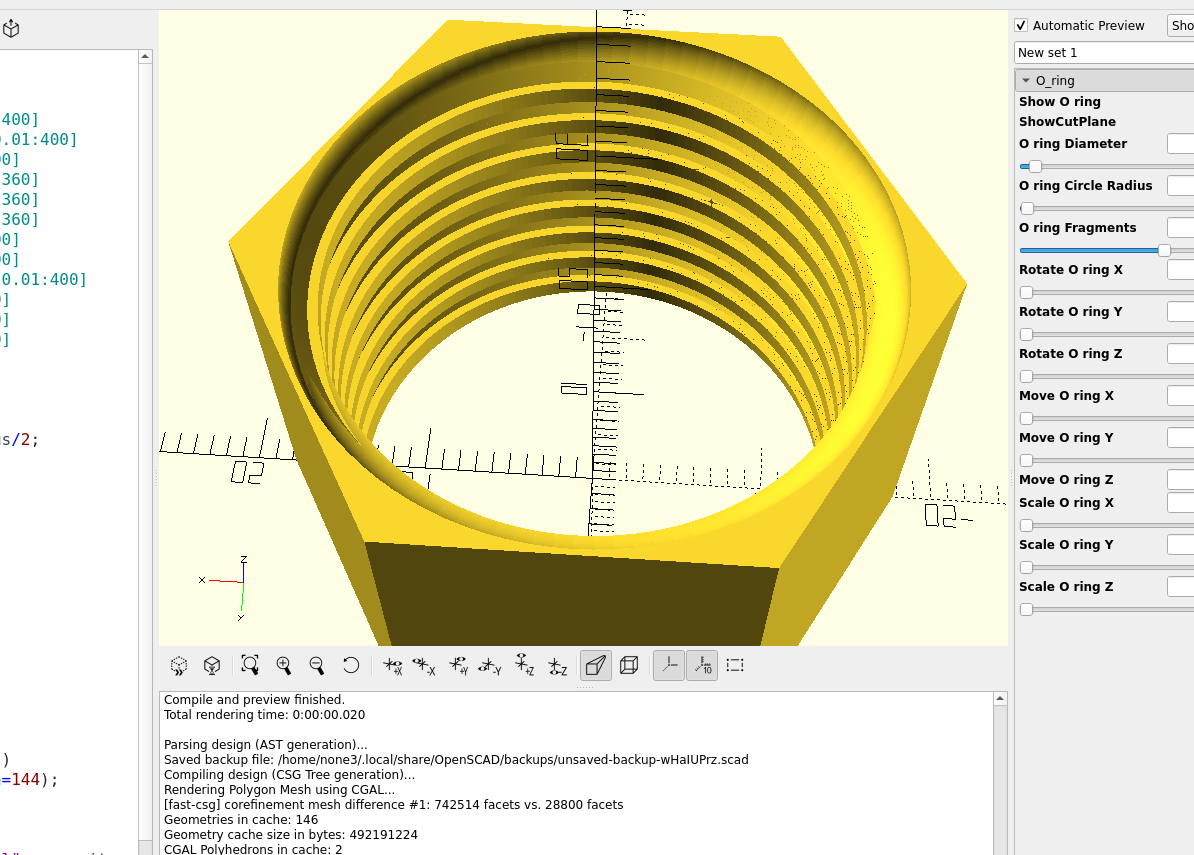View the model along the +X axis
Screen dimensions: 1194x855
[392, 665]
